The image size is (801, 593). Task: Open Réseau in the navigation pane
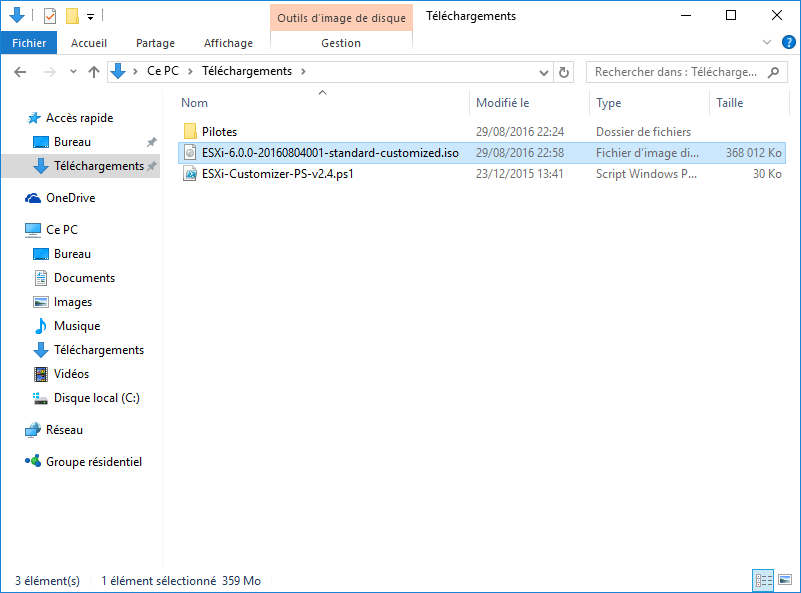(64, 430)
